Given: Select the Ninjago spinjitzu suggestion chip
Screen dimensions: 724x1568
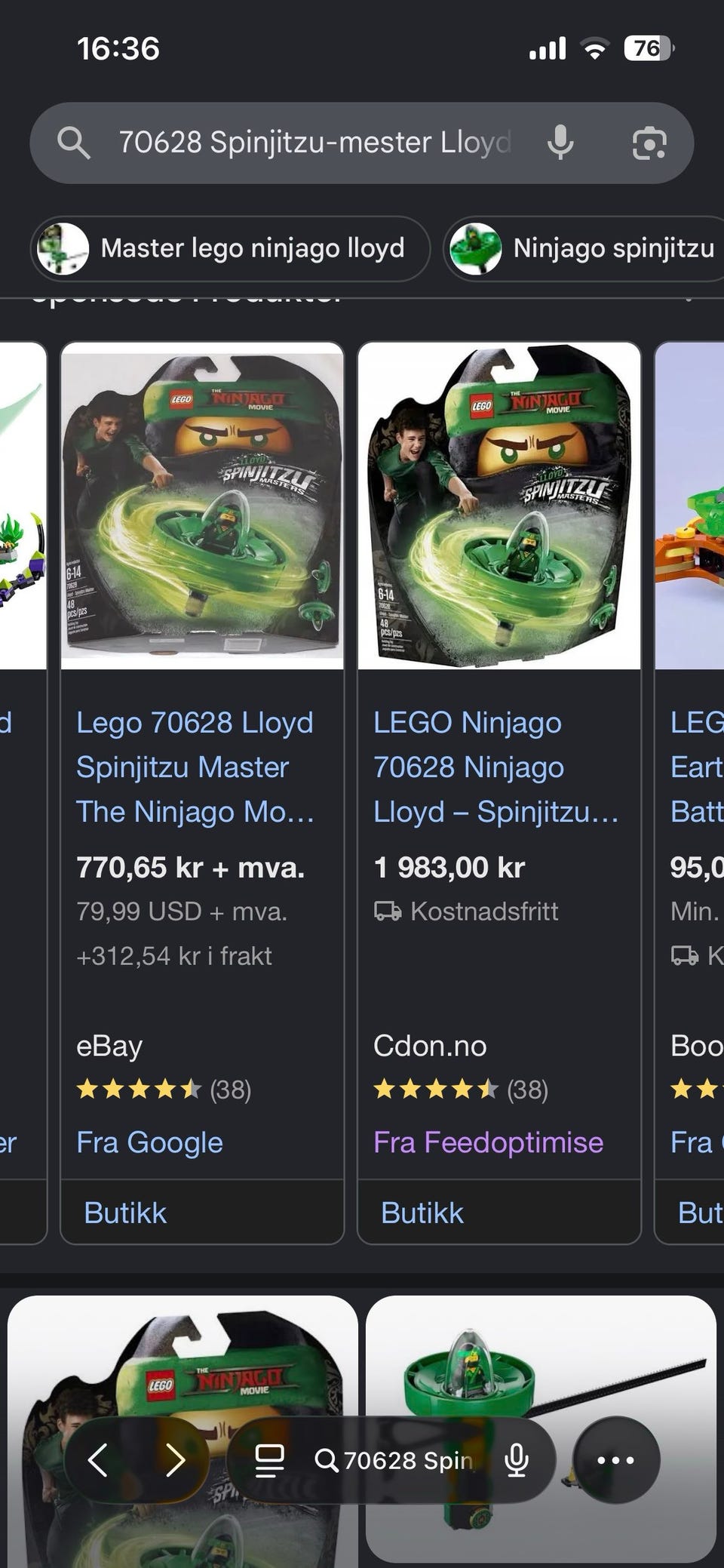Looking at the screenshot, I should pos(584,248).
